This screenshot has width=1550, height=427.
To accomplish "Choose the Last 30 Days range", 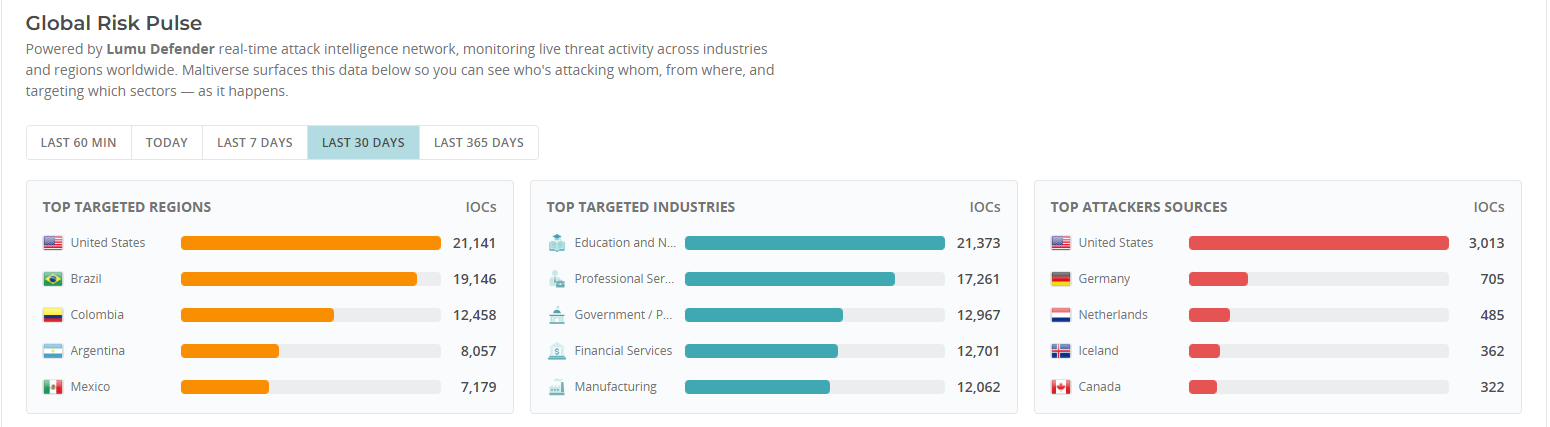I will (363, 142).
